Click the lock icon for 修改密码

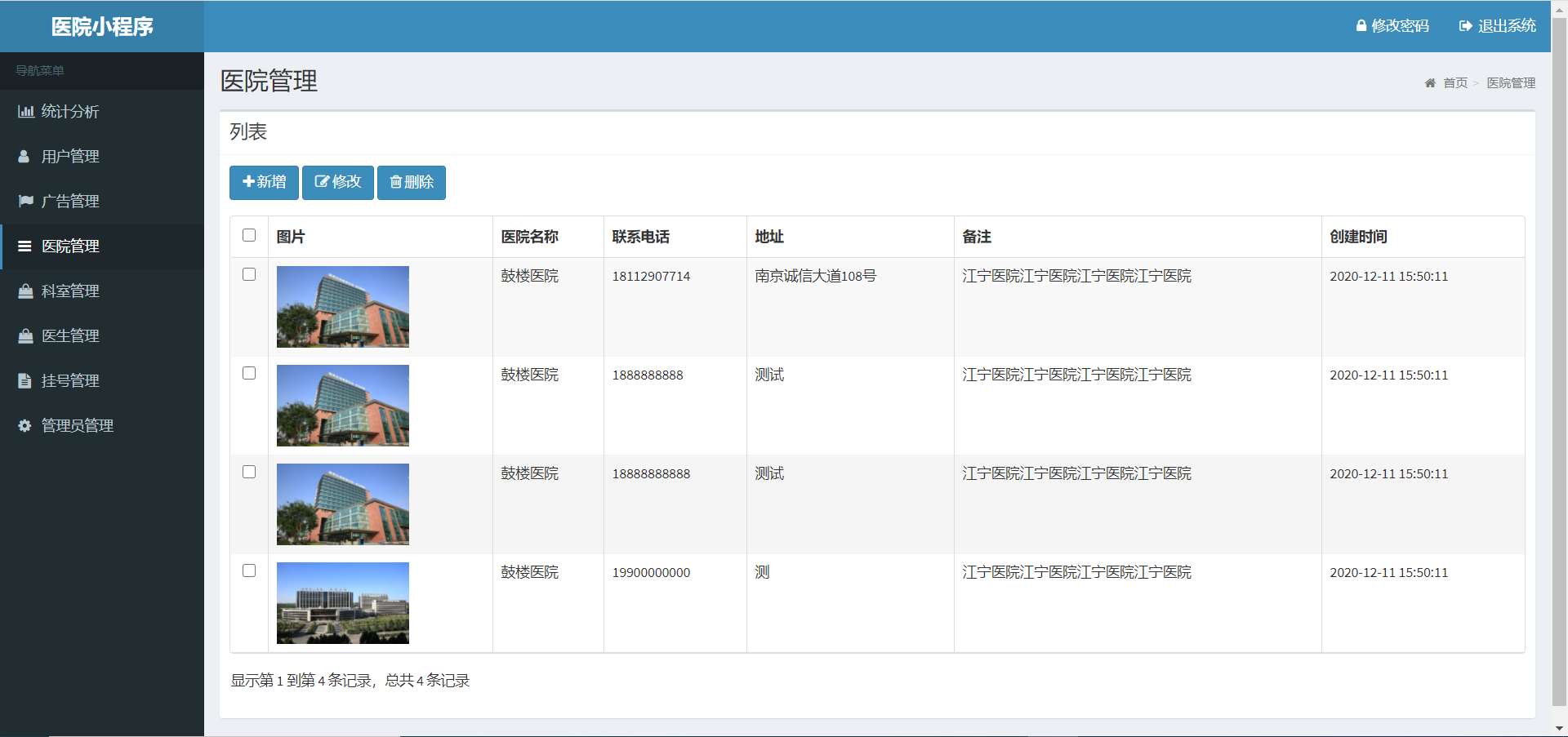(1361, 26)
